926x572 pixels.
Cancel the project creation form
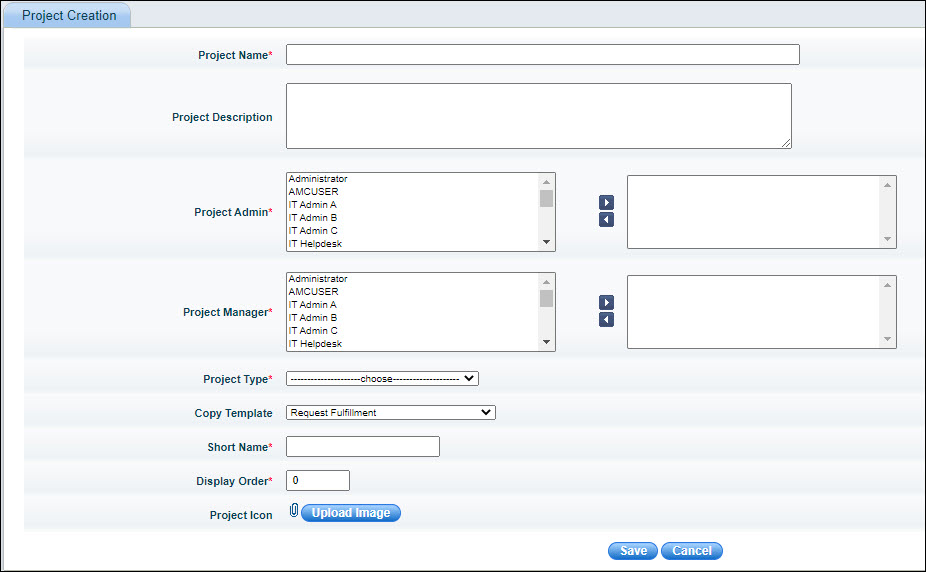(691, 551)
